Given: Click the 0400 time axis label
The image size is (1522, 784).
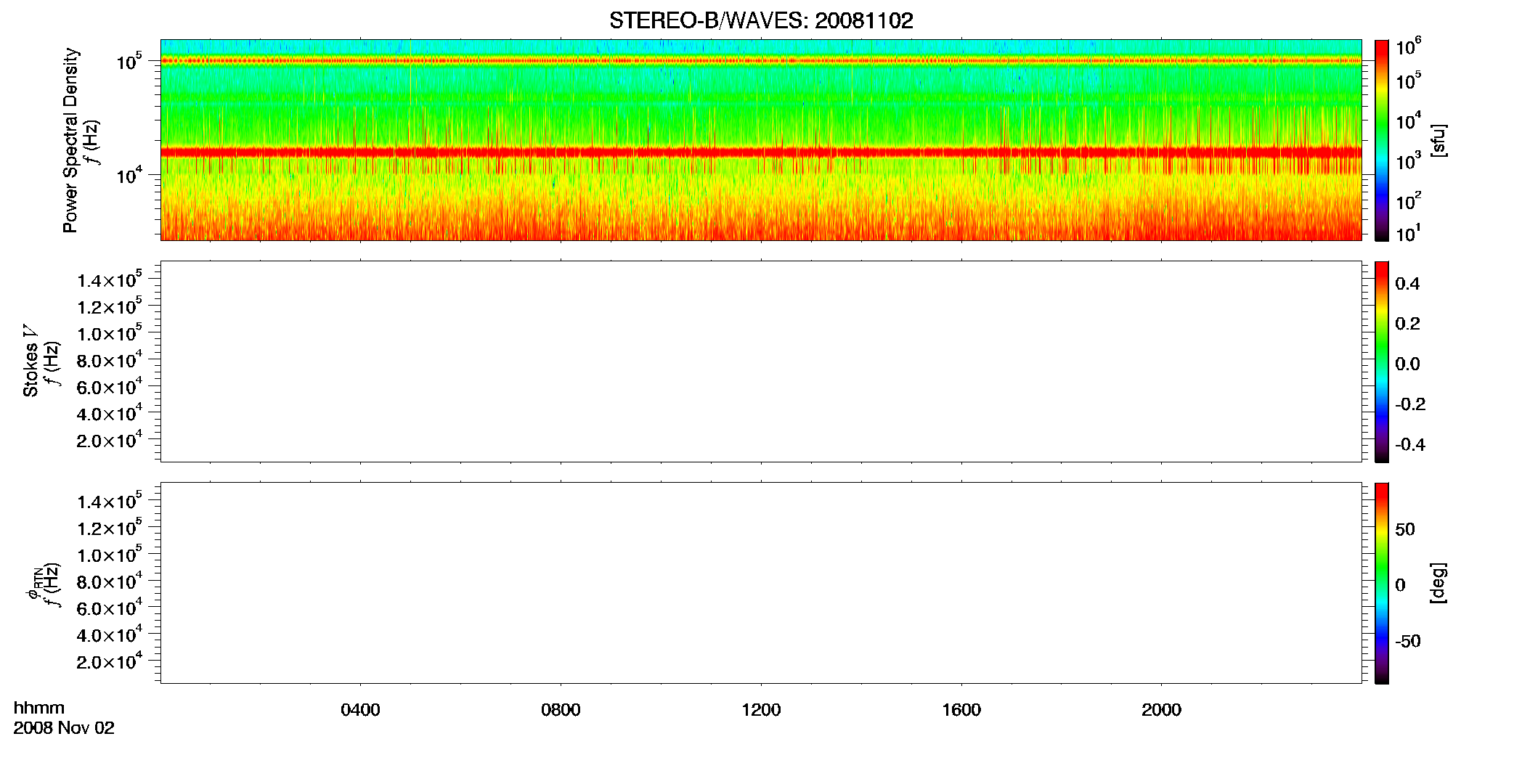Looking at the screenshot, I should coord(360,710).
